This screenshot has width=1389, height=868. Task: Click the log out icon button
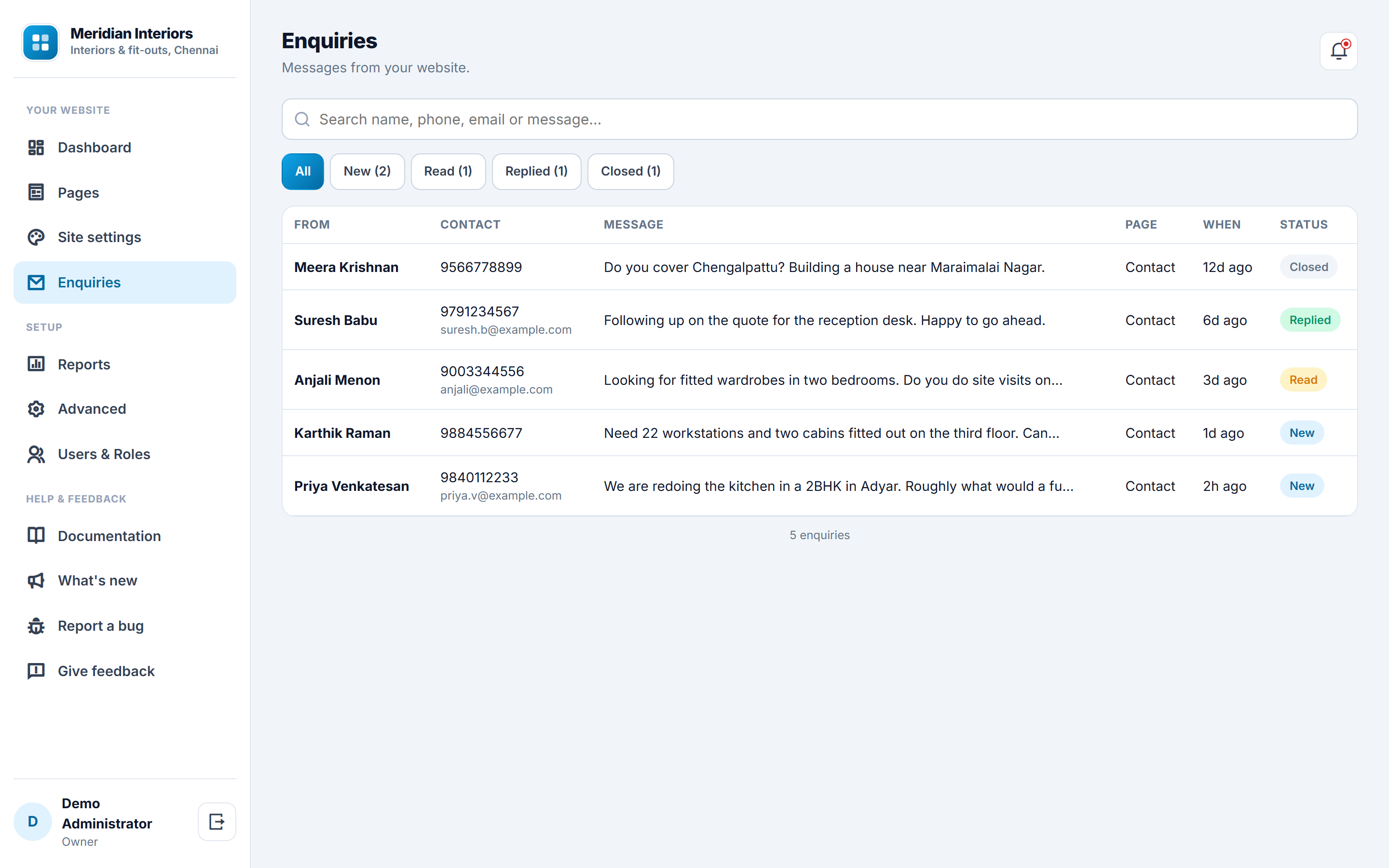pos(217,822)
